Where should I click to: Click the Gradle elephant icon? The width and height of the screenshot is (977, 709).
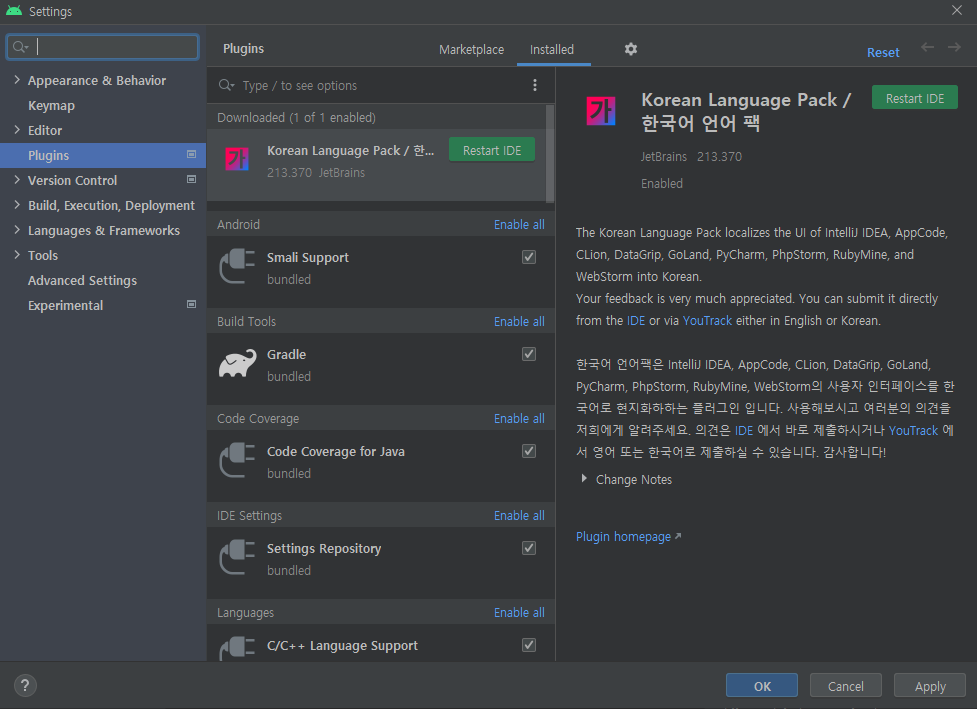pyautogui.click(x=237, y=363)
